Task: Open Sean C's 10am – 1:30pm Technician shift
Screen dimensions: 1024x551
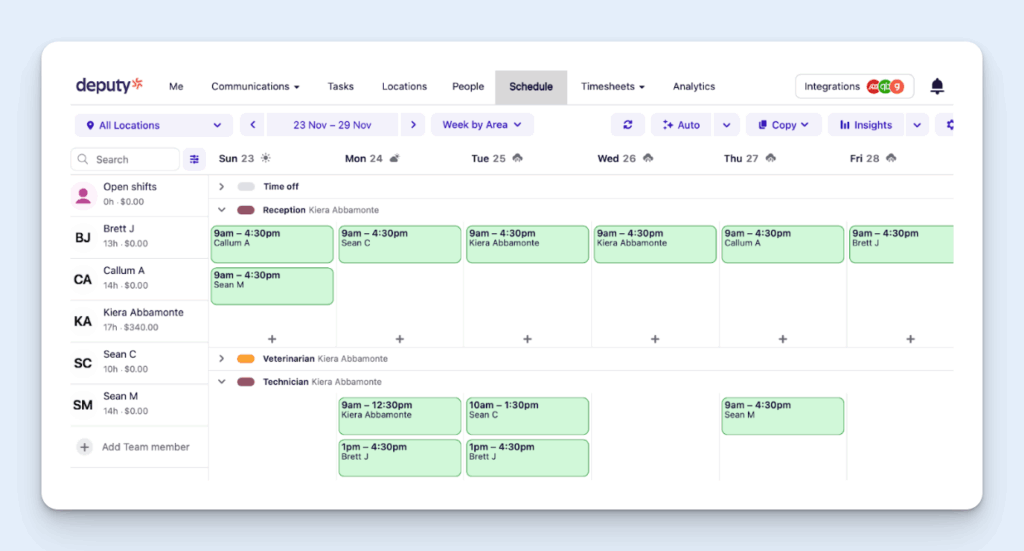Action: click(527, 416)
